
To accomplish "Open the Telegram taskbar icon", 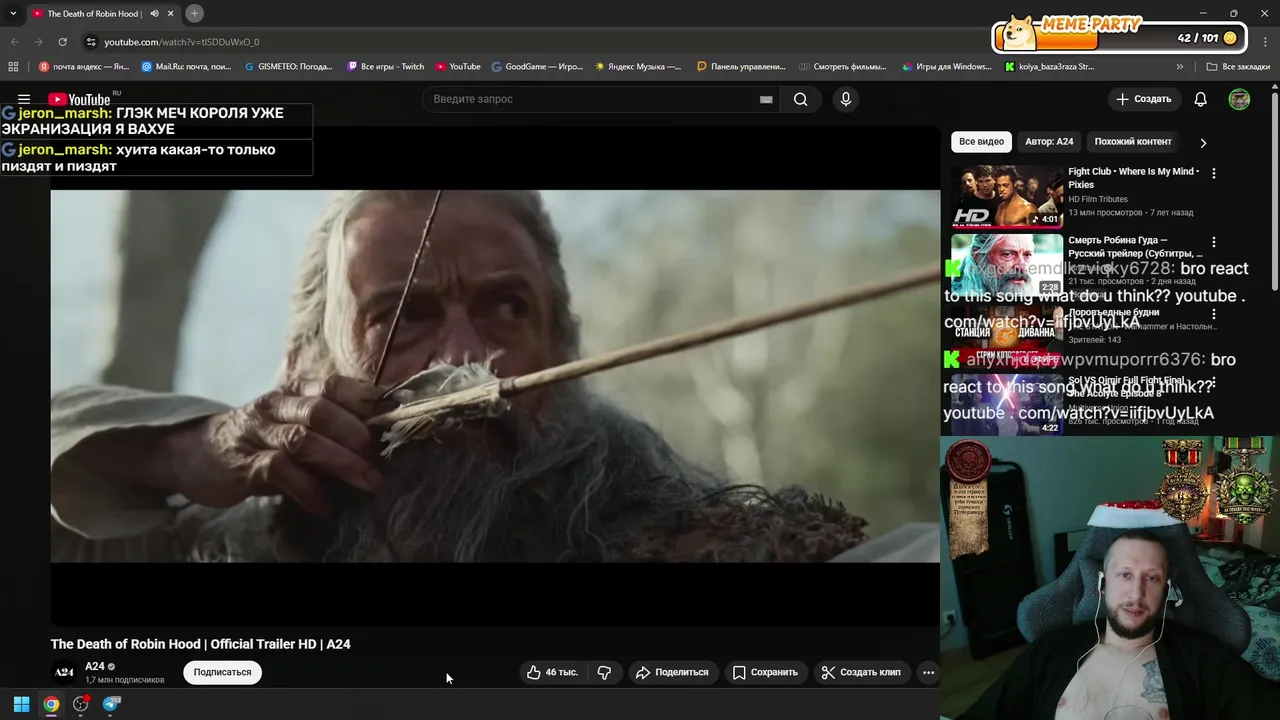I will (x=111, y=704).
